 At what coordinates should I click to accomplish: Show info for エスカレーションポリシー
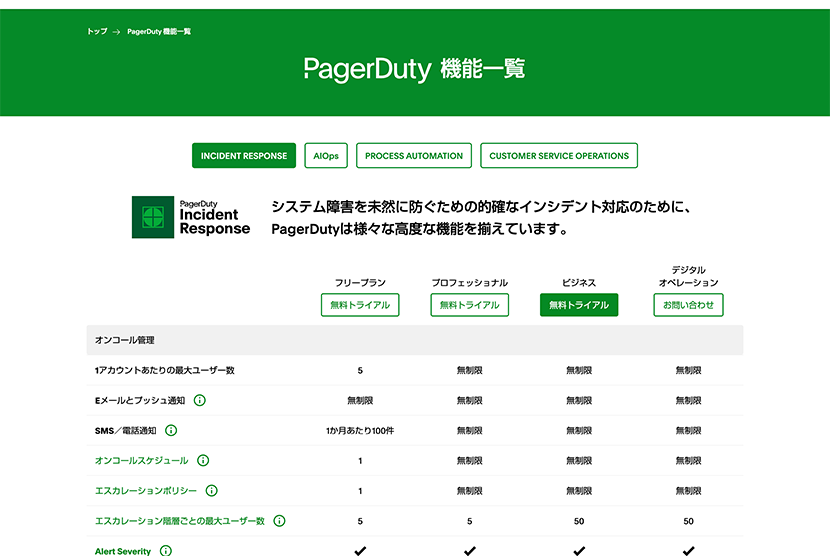pyautogui.click(x=211, y=490)
